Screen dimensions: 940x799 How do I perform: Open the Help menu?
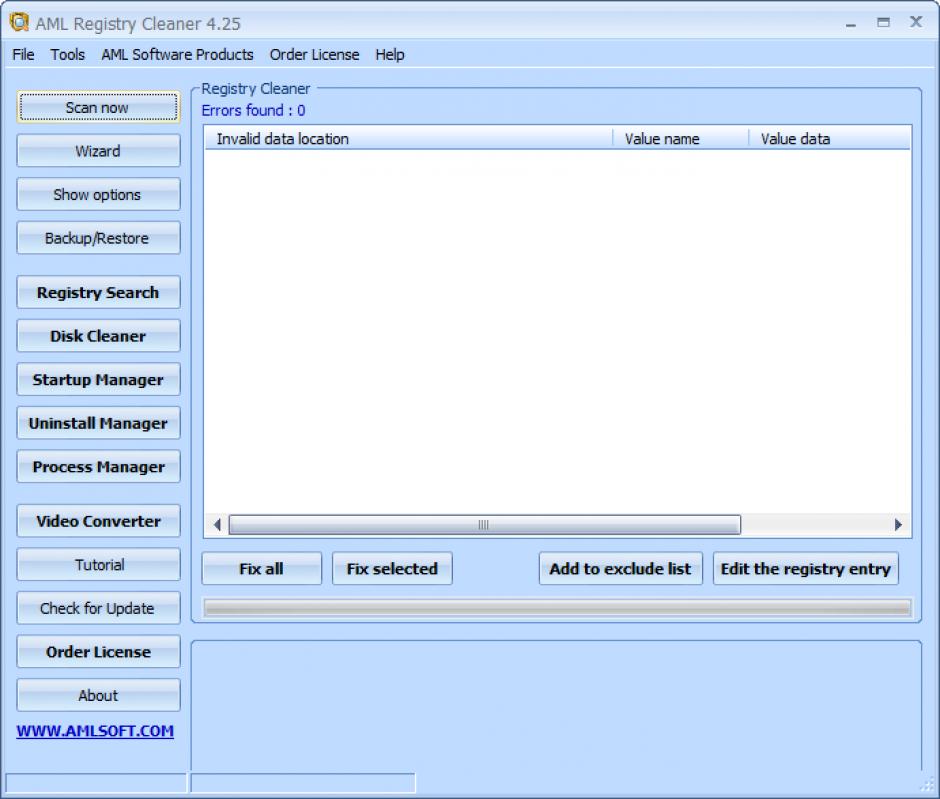pos(390,55)
